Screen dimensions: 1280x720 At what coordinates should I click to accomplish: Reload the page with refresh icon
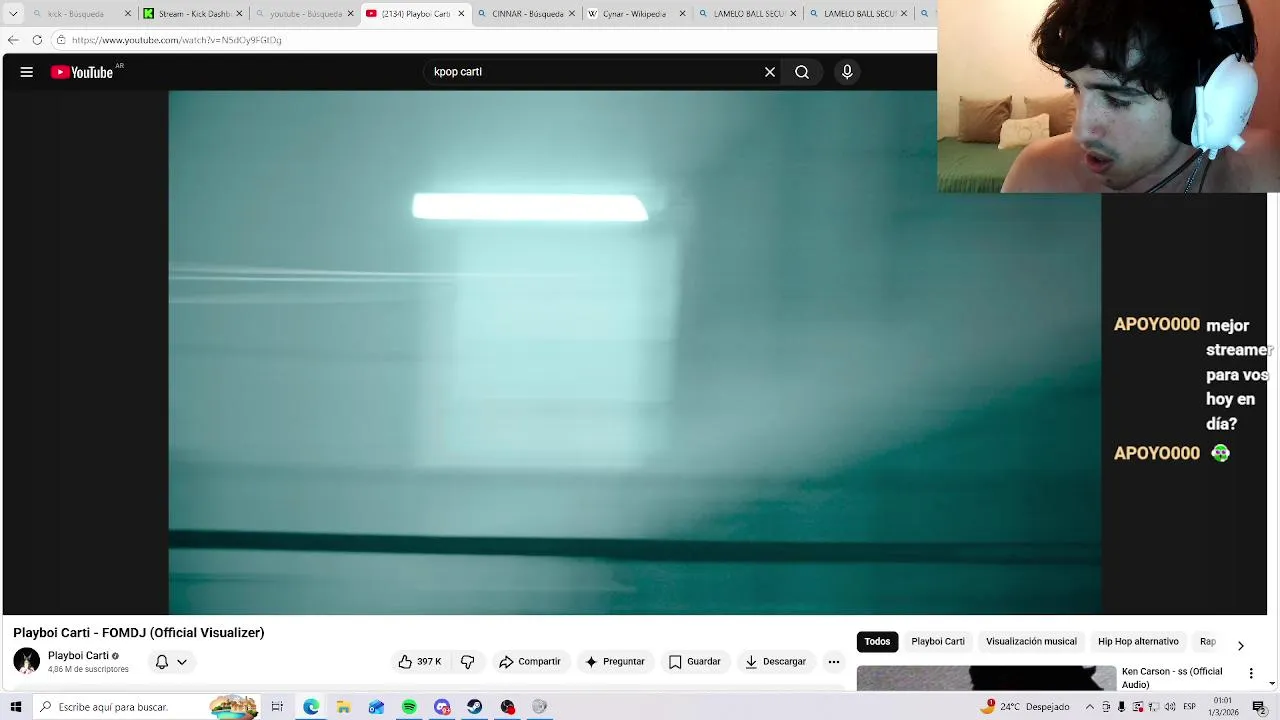pyautogui.click(x=37, y=40)
